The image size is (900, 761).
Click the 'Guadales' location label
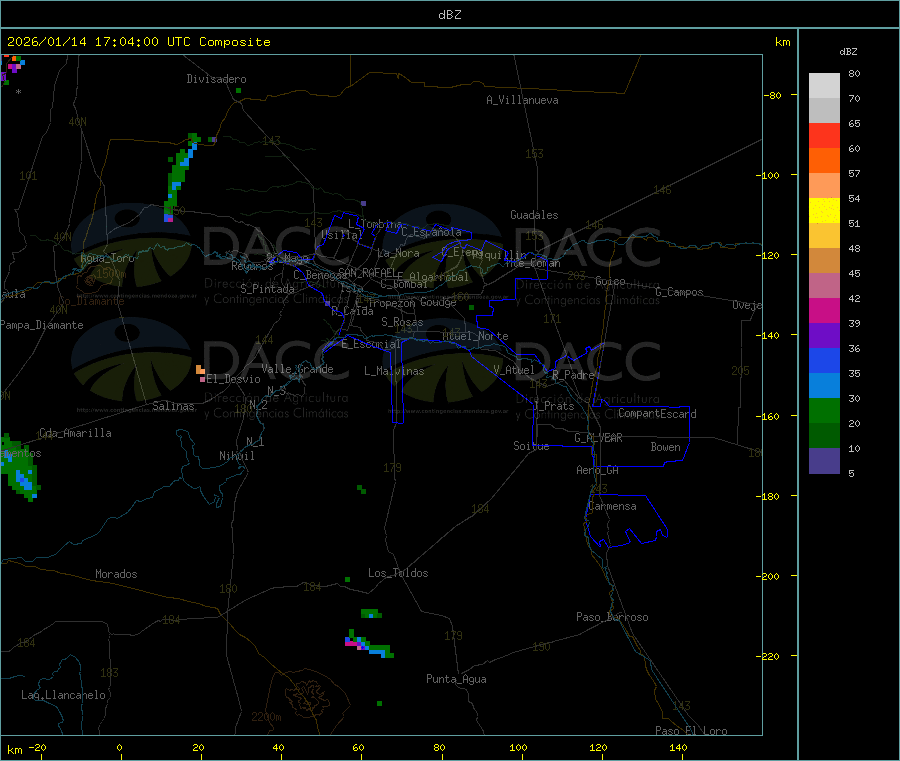(x=534, y=215)
